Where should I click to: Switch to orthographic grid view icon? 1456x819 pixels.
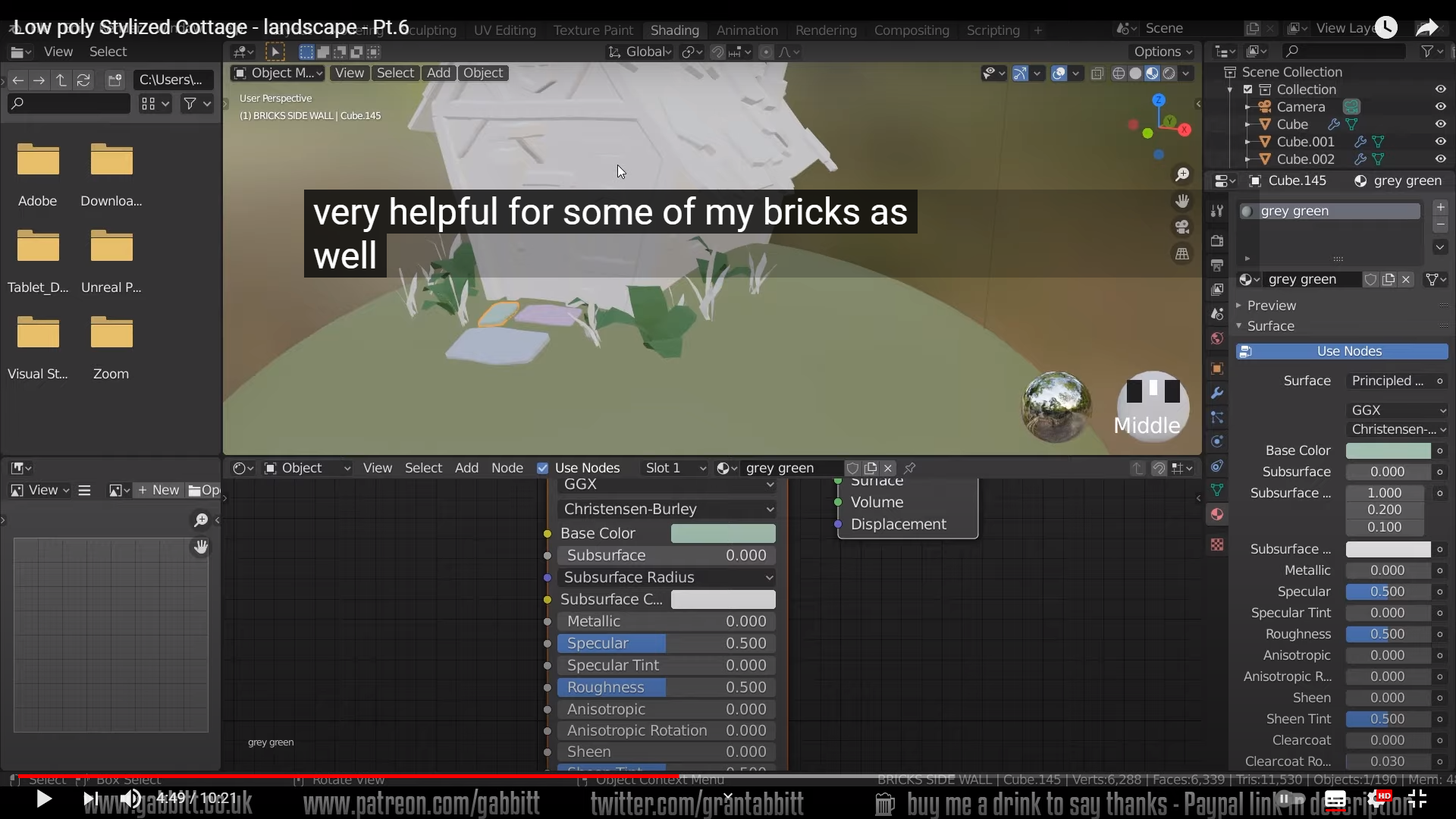[1181, 254]
